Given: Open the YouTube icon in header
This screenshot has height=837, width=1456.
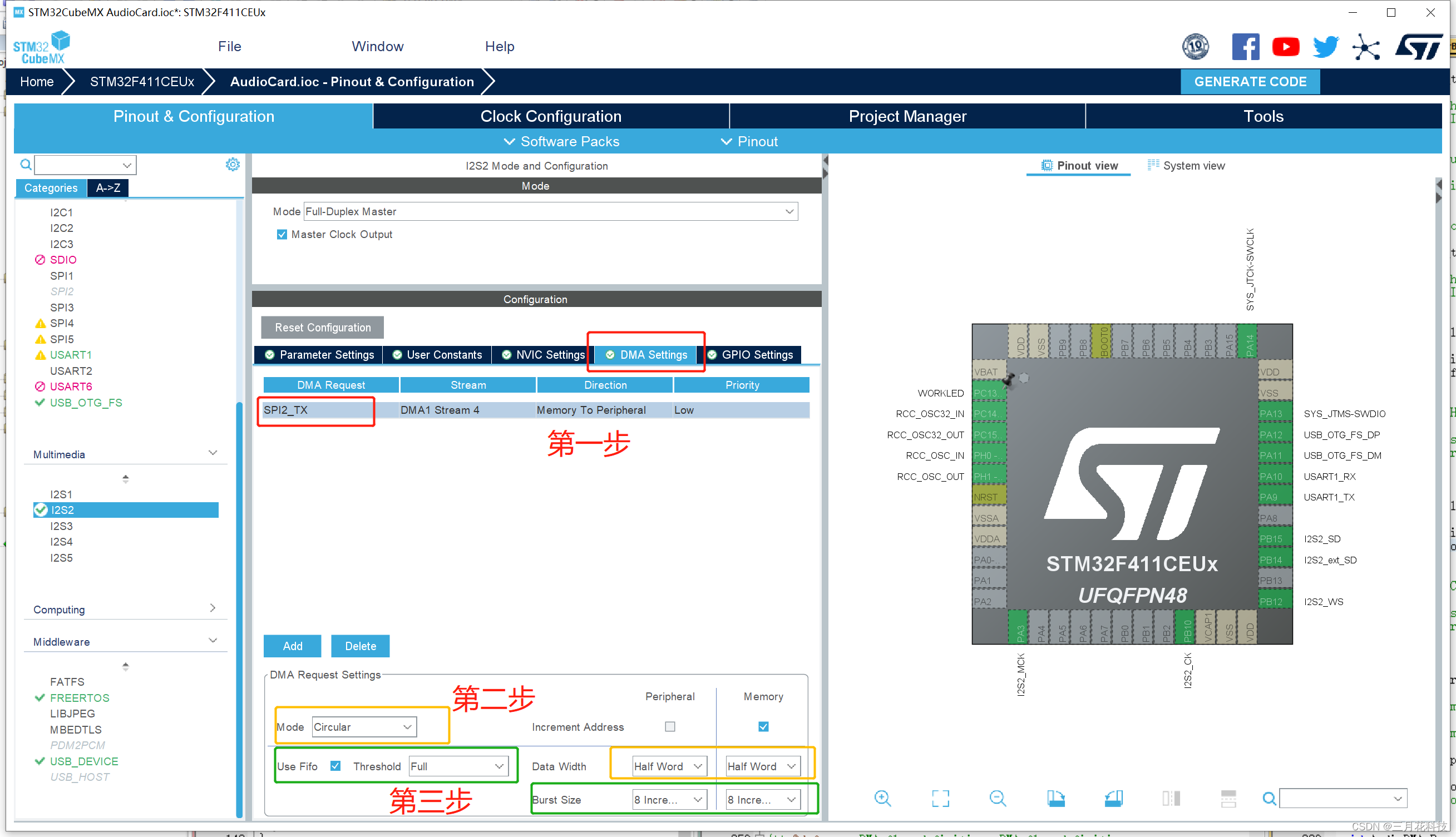Looking at the screenshot, I should (x=1285, y=47).
